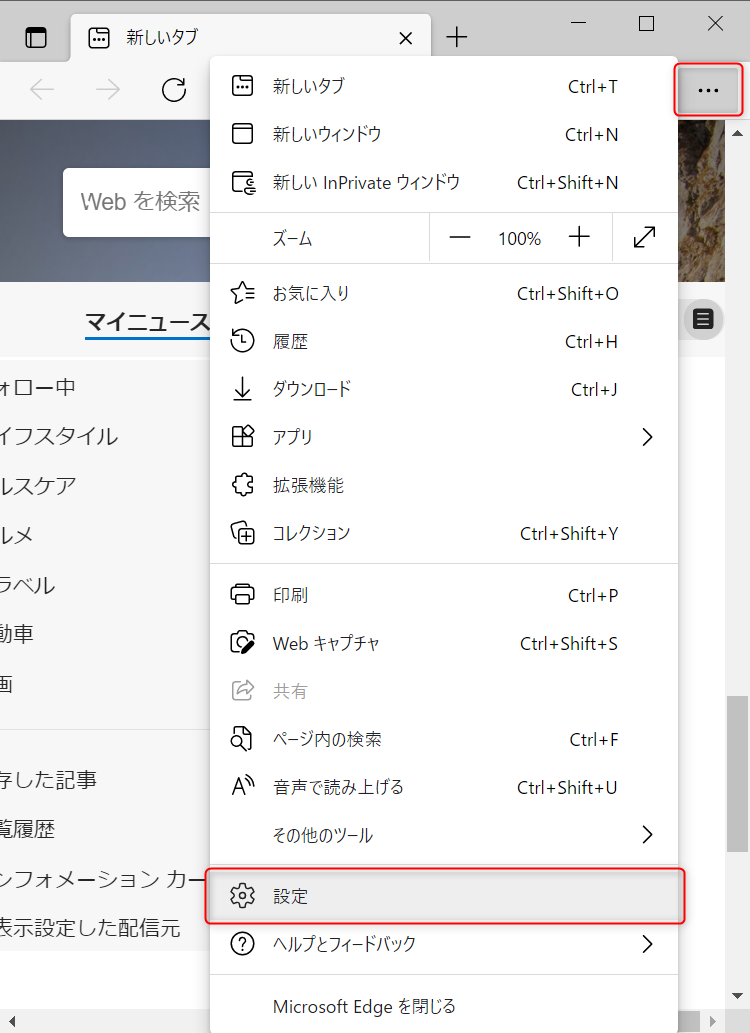Select the 新しいタブ browser tab
The width and height of the screenshot is (750, 1033).
coord(250,38)
